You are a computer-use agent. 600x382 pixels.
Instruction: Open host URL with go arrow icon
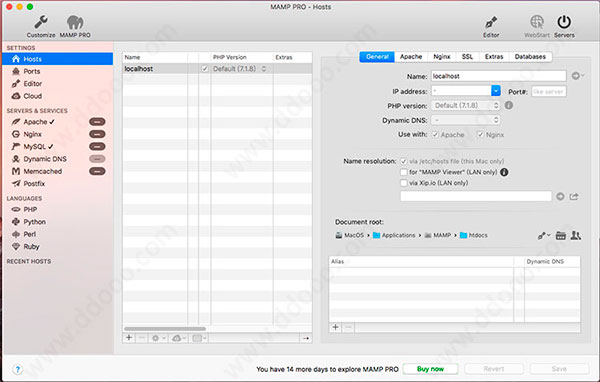pos(560,196)
